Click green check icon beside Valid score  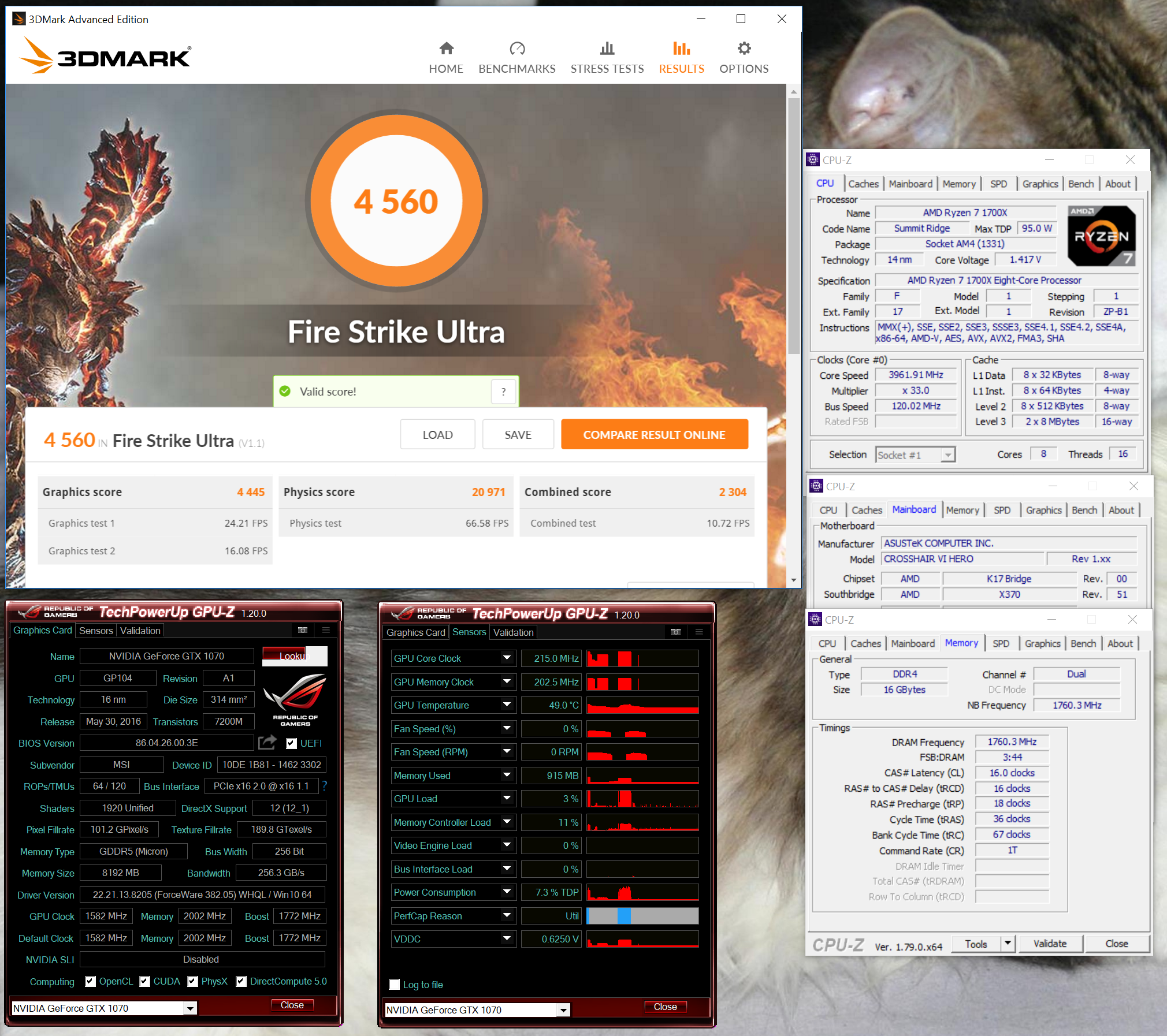coord(285,392)
